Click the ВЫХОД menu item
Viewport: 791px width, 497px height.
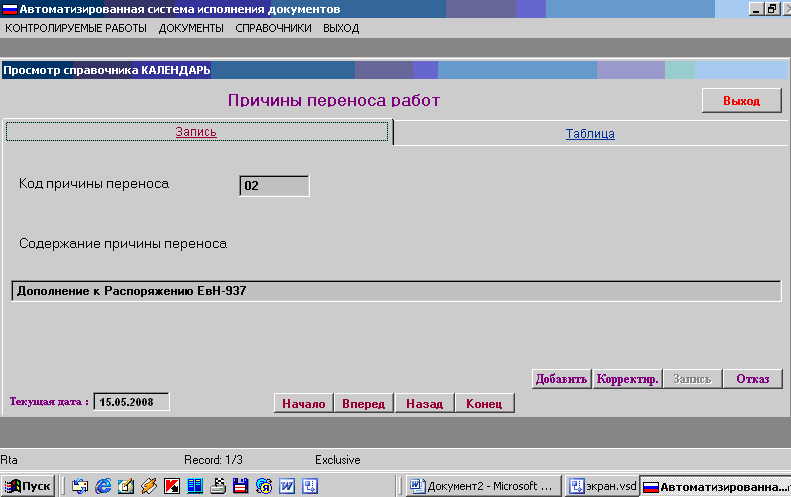tap(341, 28)
